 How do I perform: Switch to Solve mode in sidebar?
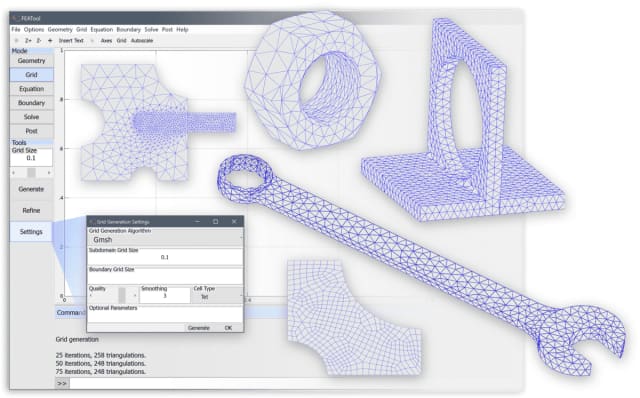(x=31, y=117)
